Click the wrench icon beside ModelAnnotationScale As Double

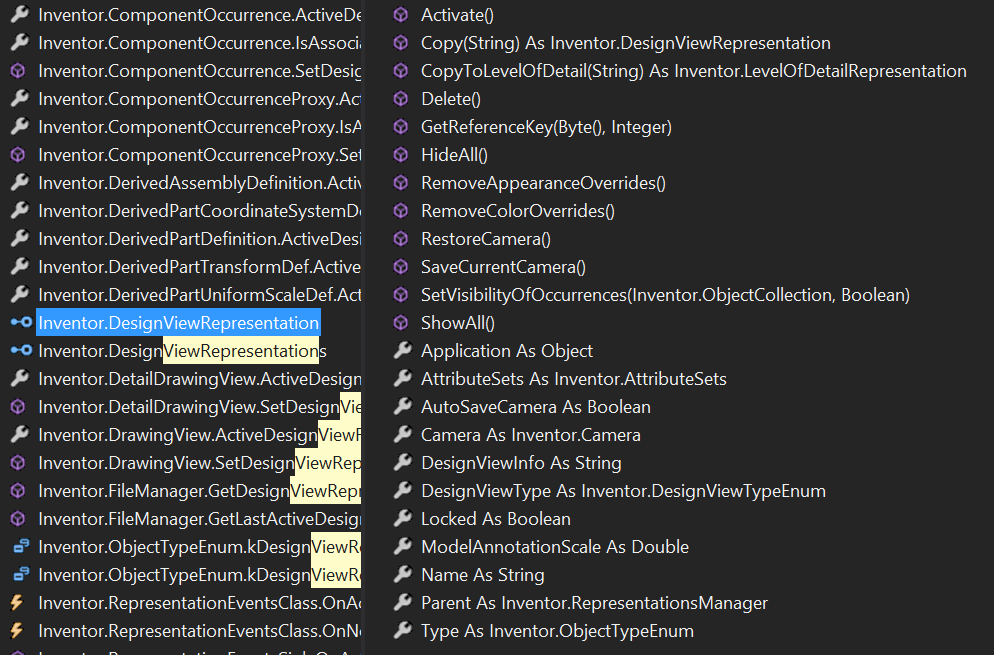[403, 546]
